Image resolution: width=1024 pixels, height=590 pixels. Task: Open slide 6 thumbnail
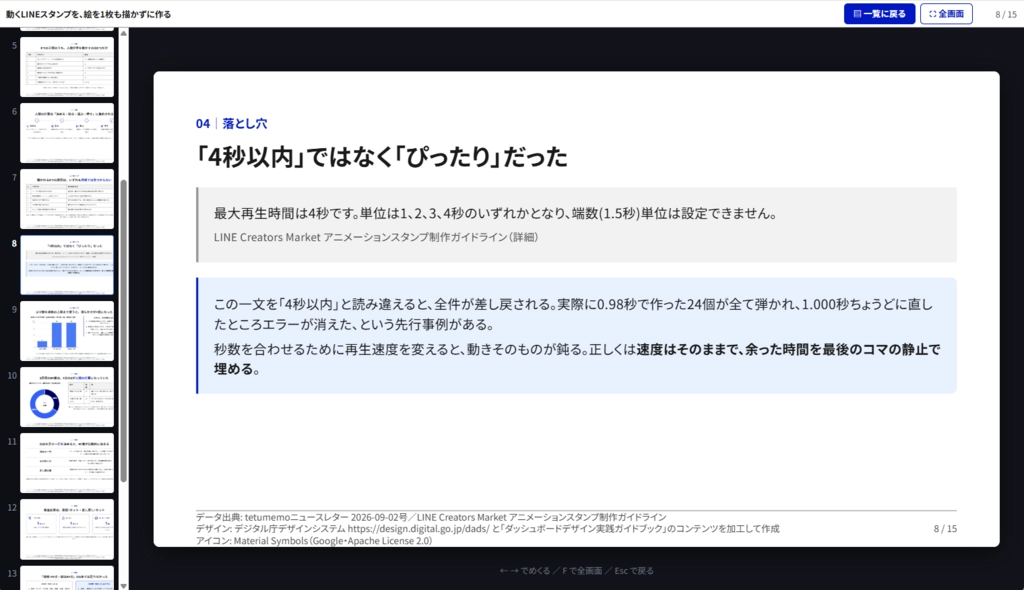click(x=67, y=133)
